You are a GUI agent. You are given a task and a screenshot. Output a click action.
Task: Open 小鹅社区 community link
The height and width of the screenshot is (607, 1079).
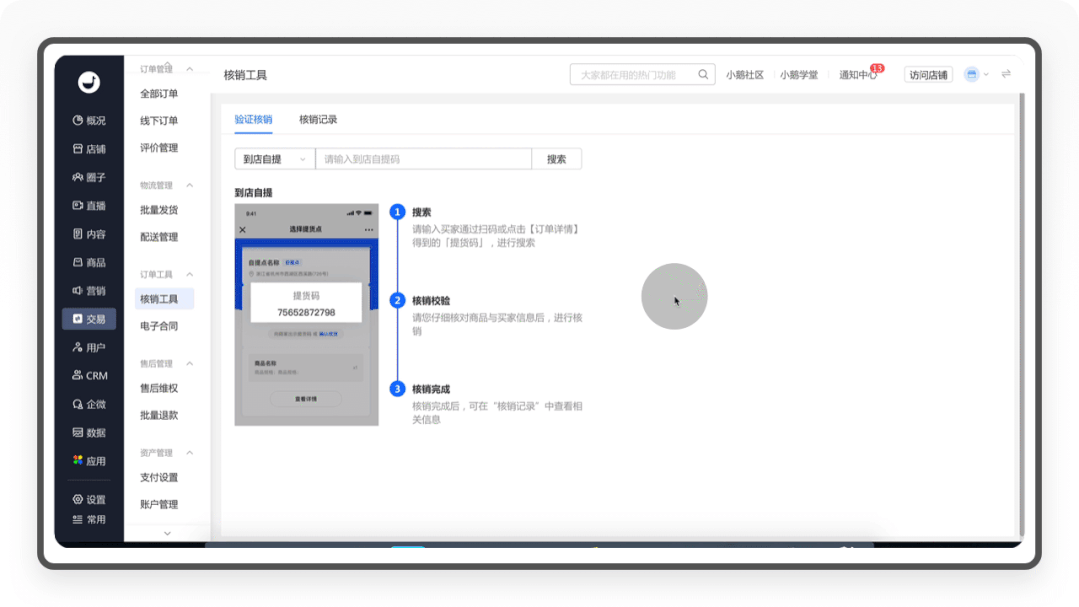point(745,75)
